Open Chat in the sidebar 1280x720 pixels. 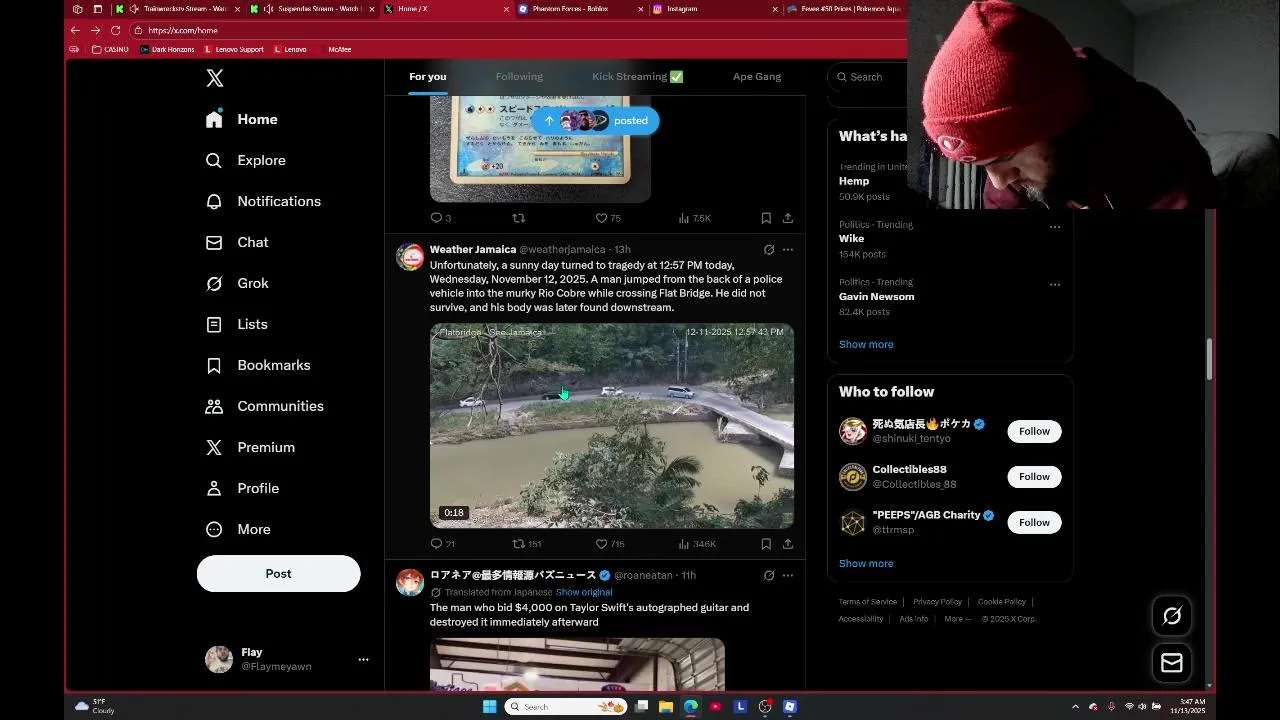pyautogui.click(x=237, y=242)
